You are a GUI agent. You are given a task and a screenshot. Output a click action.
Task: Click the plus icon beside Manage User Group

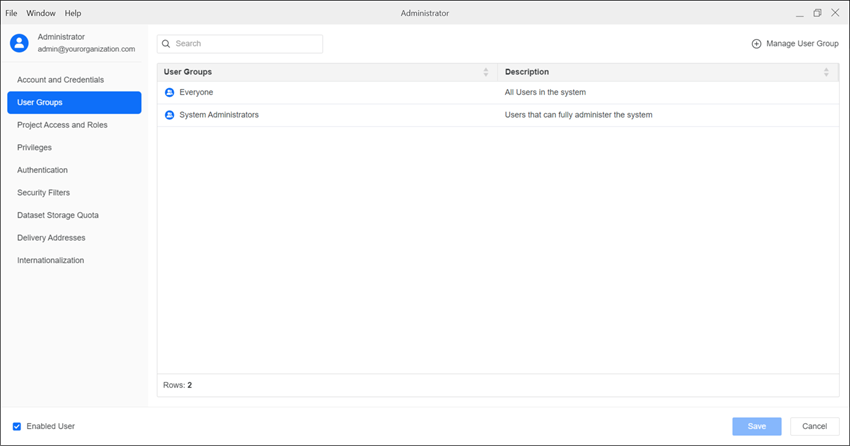[x=756, y=44]
